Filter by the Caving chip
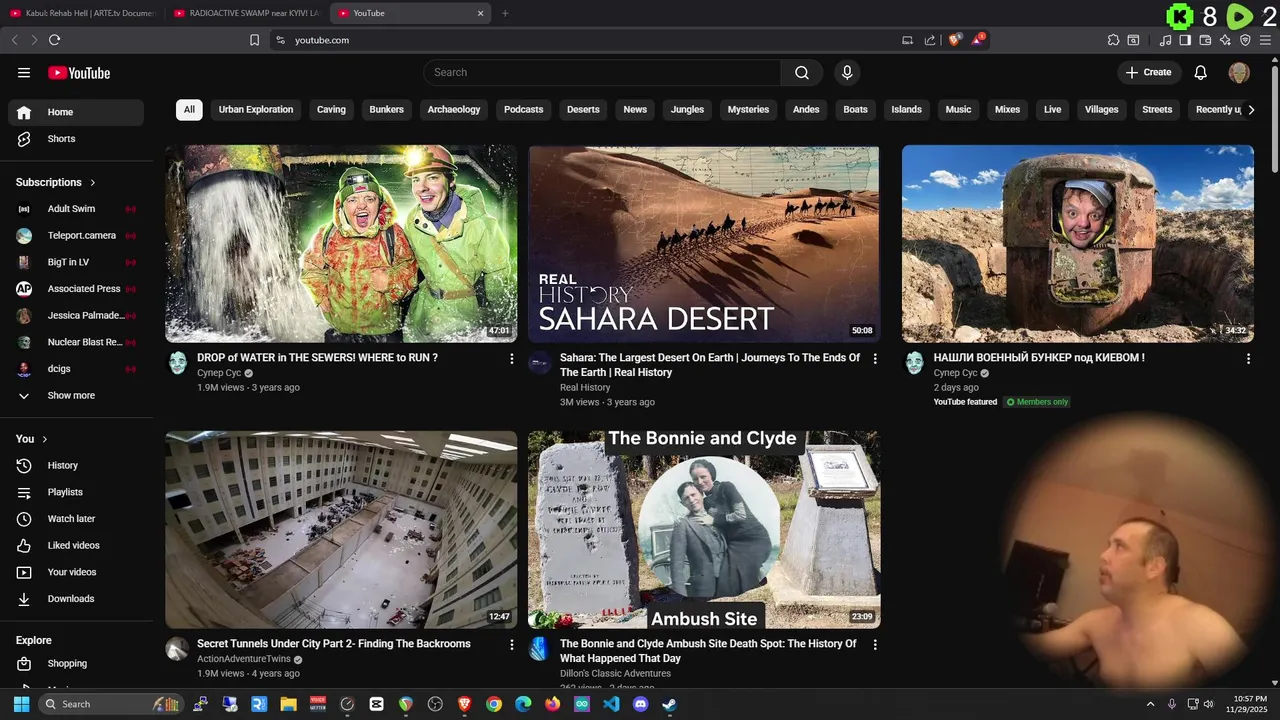The width and height of the screenshot is (1280, 720). (x=331, y=109)
